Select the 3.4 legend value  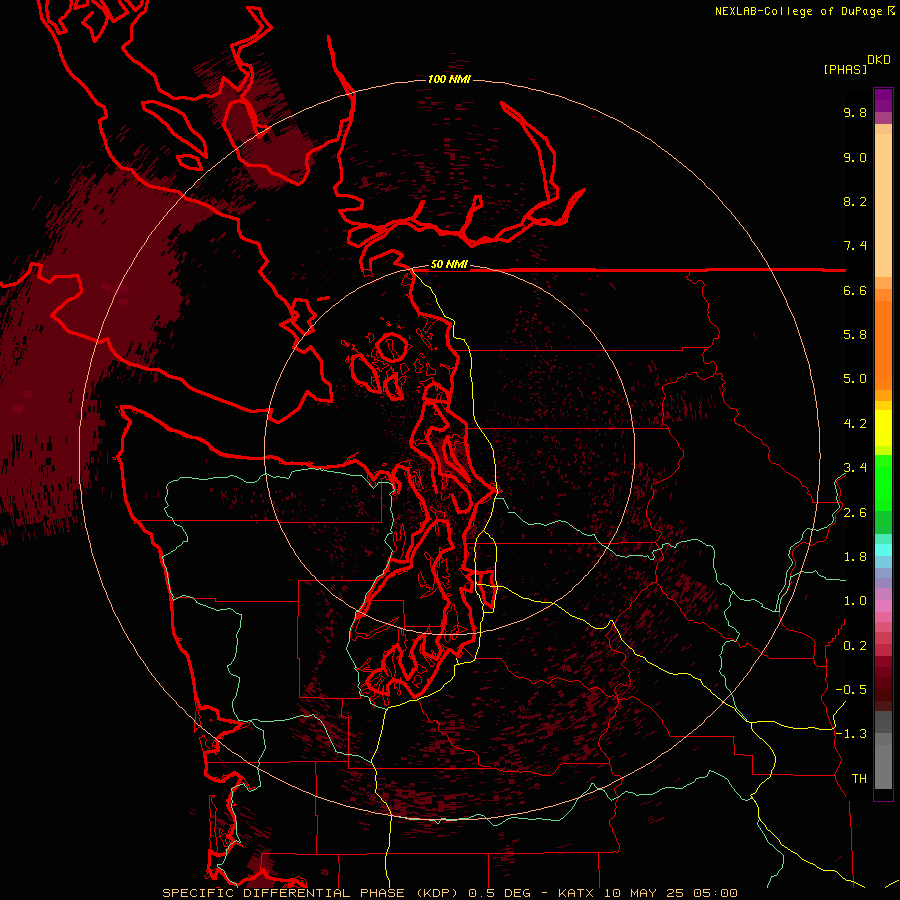click(855, 468)
